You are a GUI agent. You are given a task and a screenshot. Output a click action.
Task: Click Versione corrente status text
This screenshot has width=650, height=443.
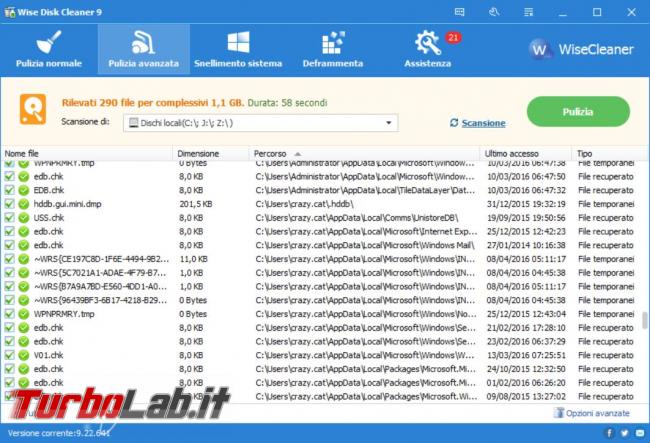[58, 433]
